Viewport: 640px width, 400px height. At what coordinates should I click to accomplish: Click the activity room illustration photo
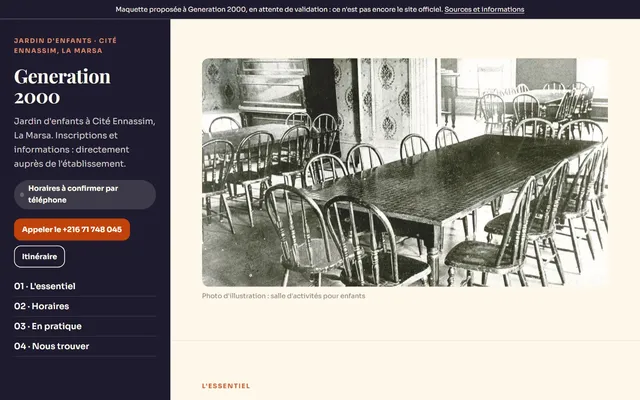pos(405,172)
